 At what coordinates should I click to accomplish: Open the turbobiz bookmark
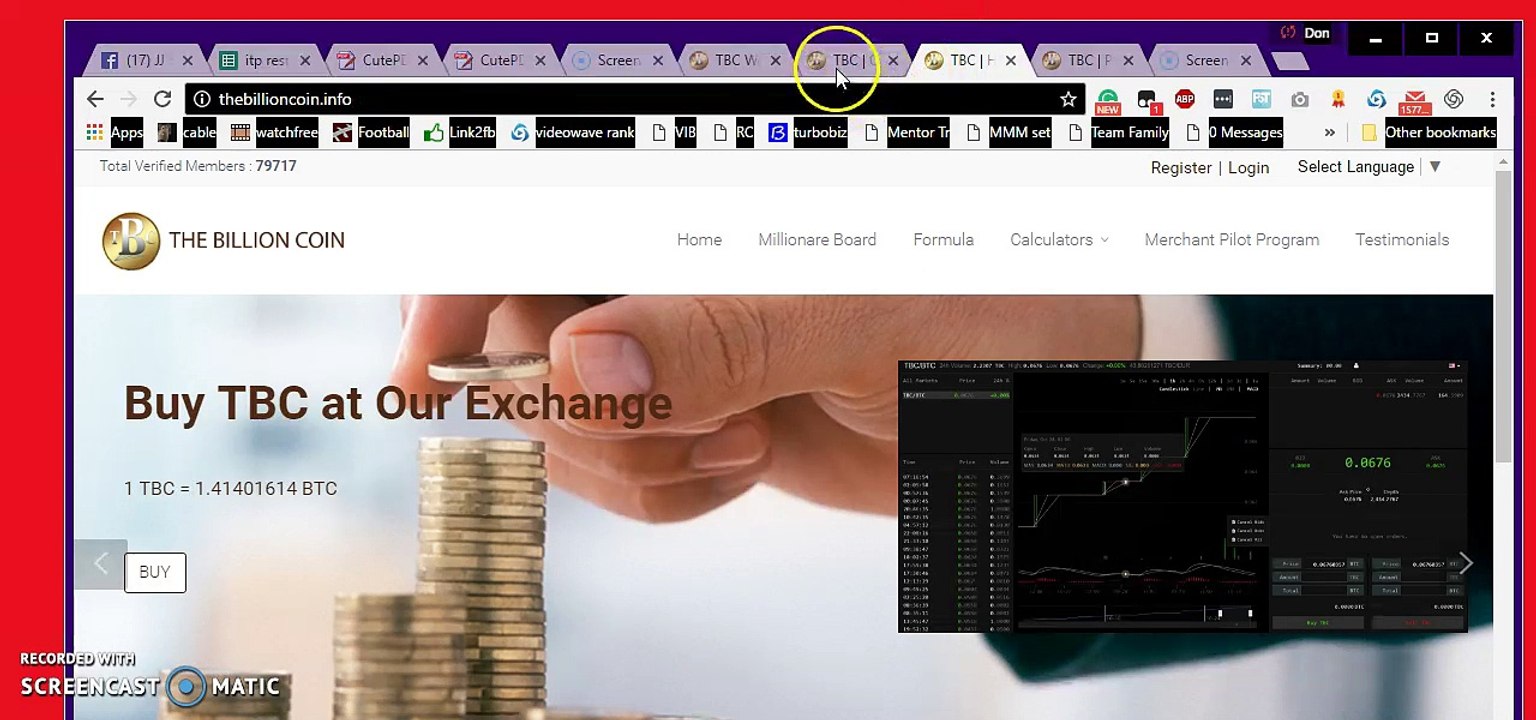click(x=807, y=132)
